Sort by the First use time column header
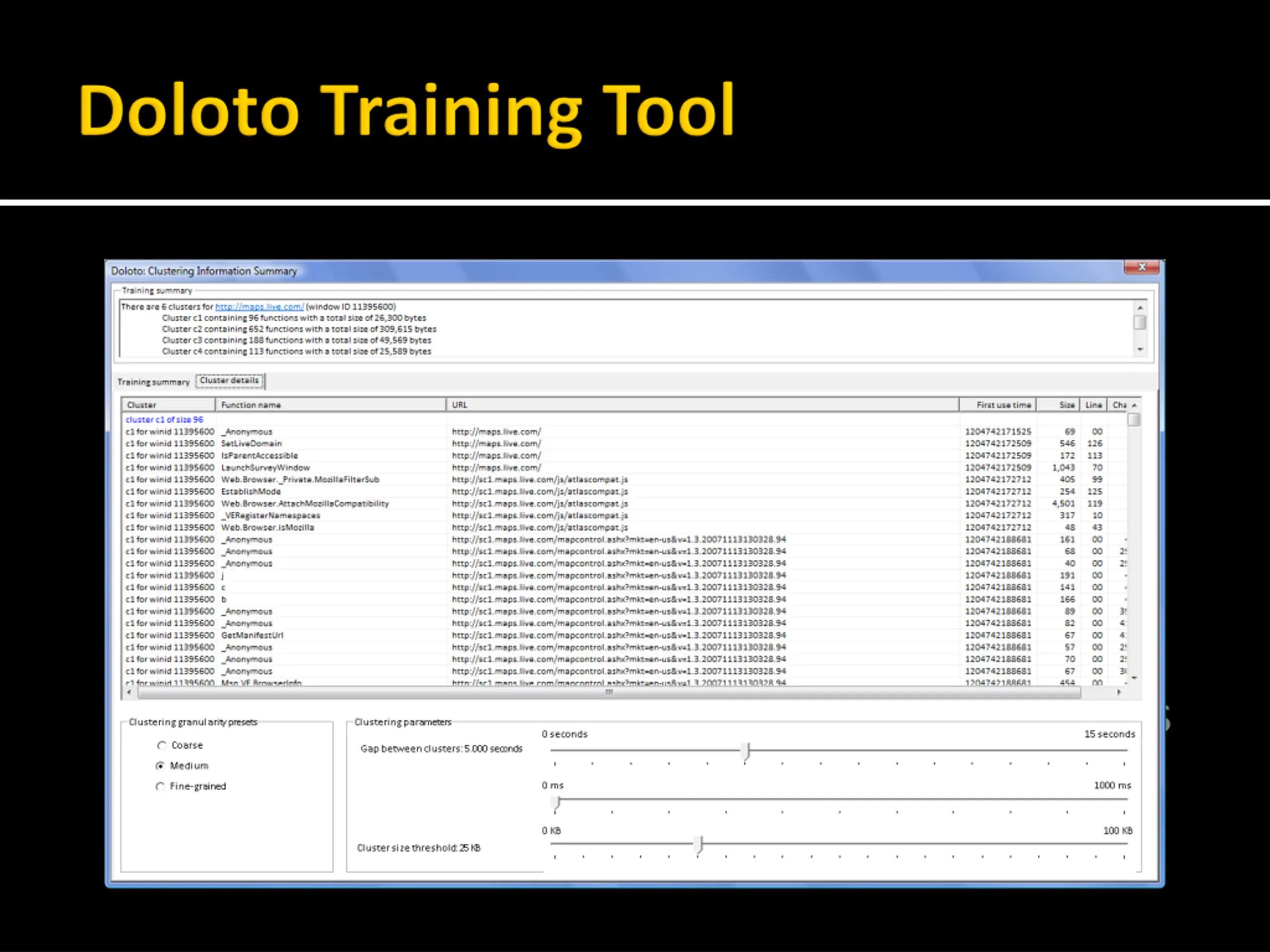This screenshot has height=952, width=1270. click(x=998, y=405)
